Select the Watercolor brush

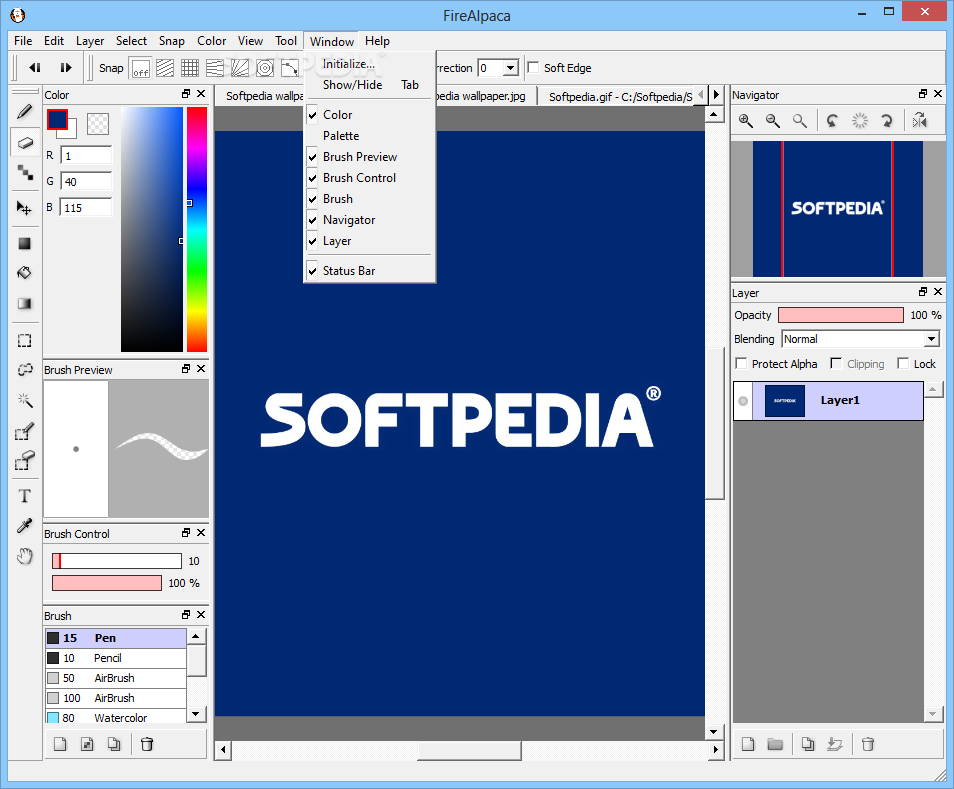click(116, 717)
